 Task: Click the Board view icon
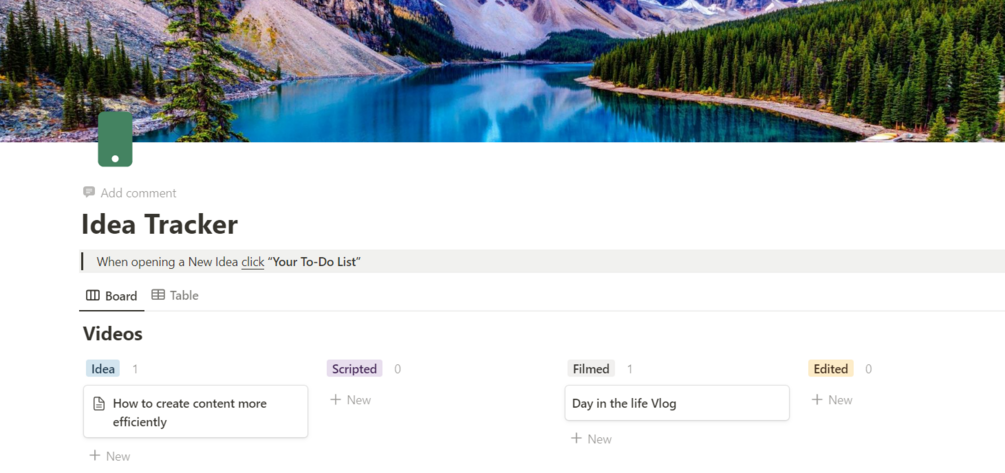coord(93,295)
